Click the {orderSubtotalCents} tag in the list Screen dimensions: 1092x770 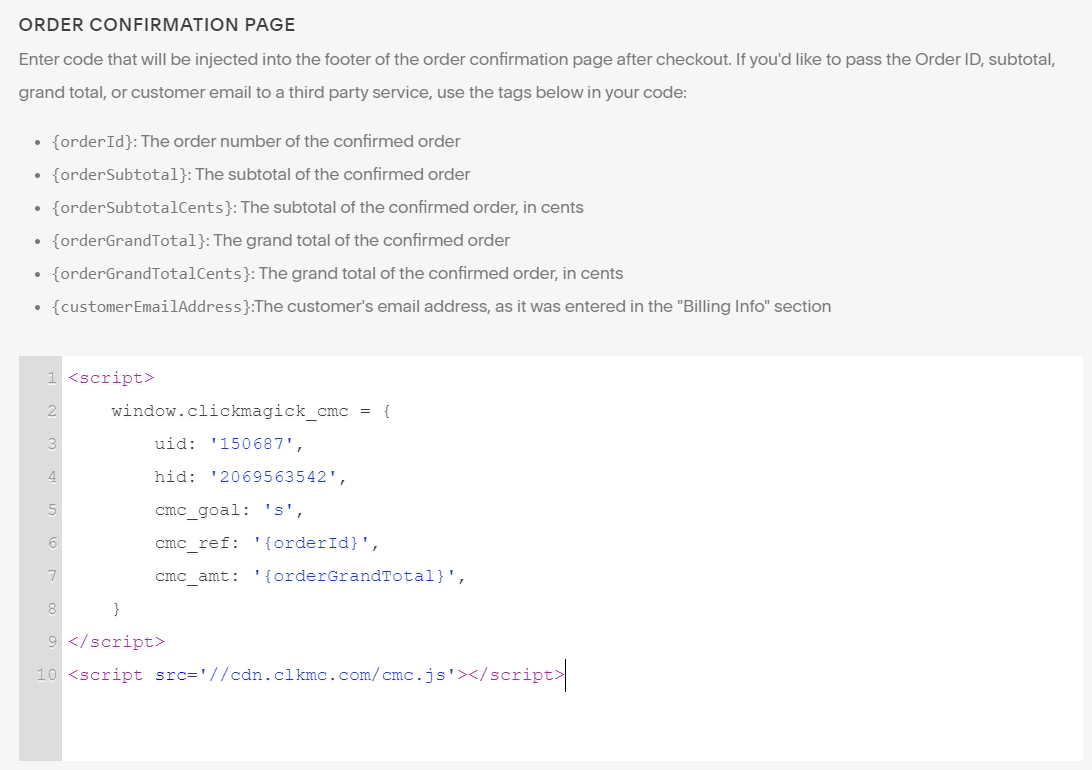tap(142, 208)
